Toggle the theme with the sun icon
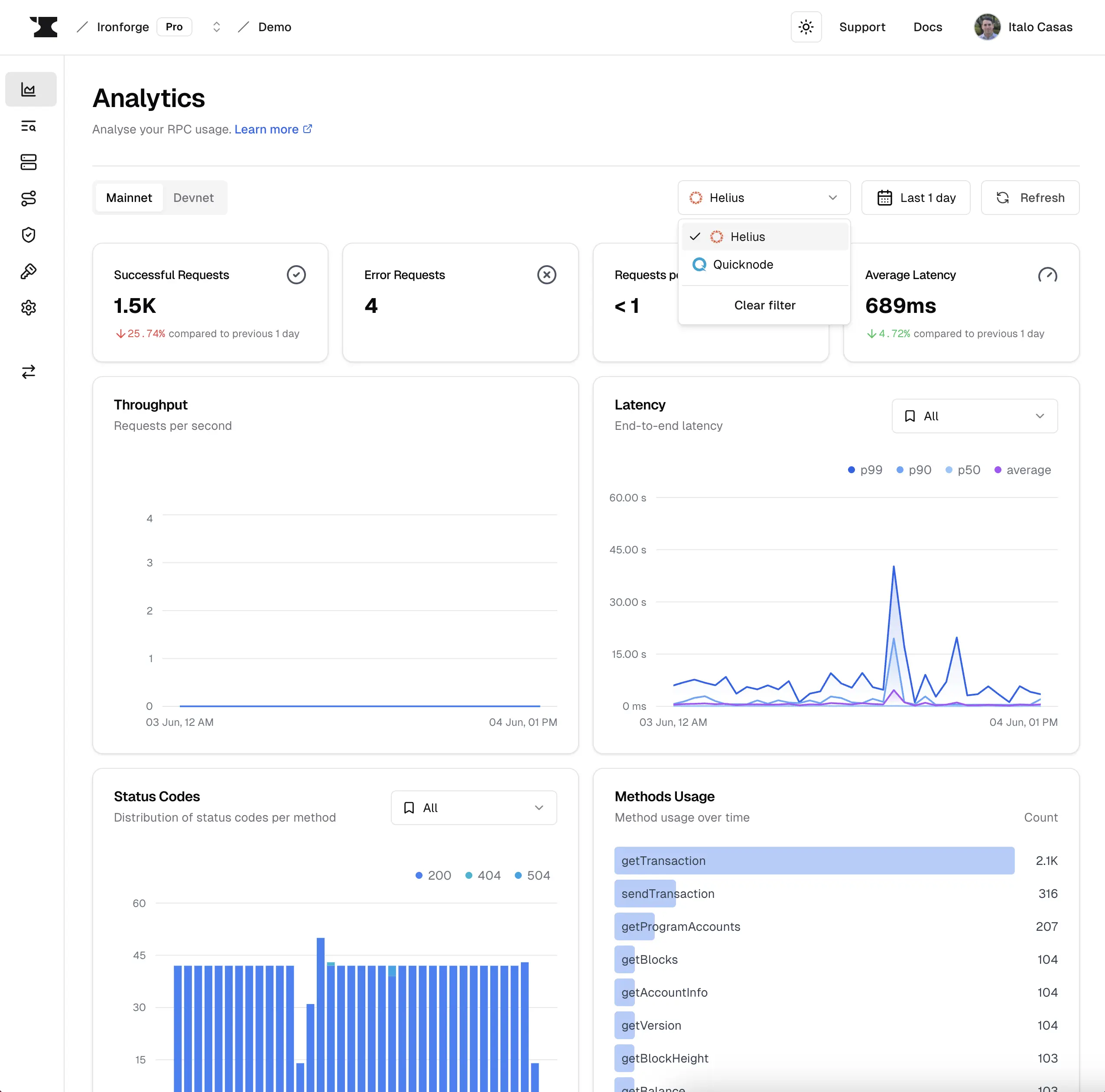 (806, 27)
